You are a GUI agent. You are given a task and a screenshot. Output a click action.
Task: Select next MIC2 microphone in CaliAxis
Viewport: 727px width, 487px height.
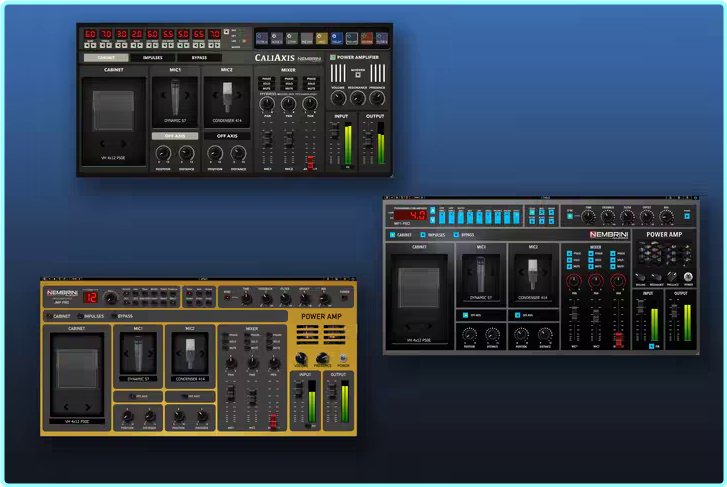[x=239, y=95]
